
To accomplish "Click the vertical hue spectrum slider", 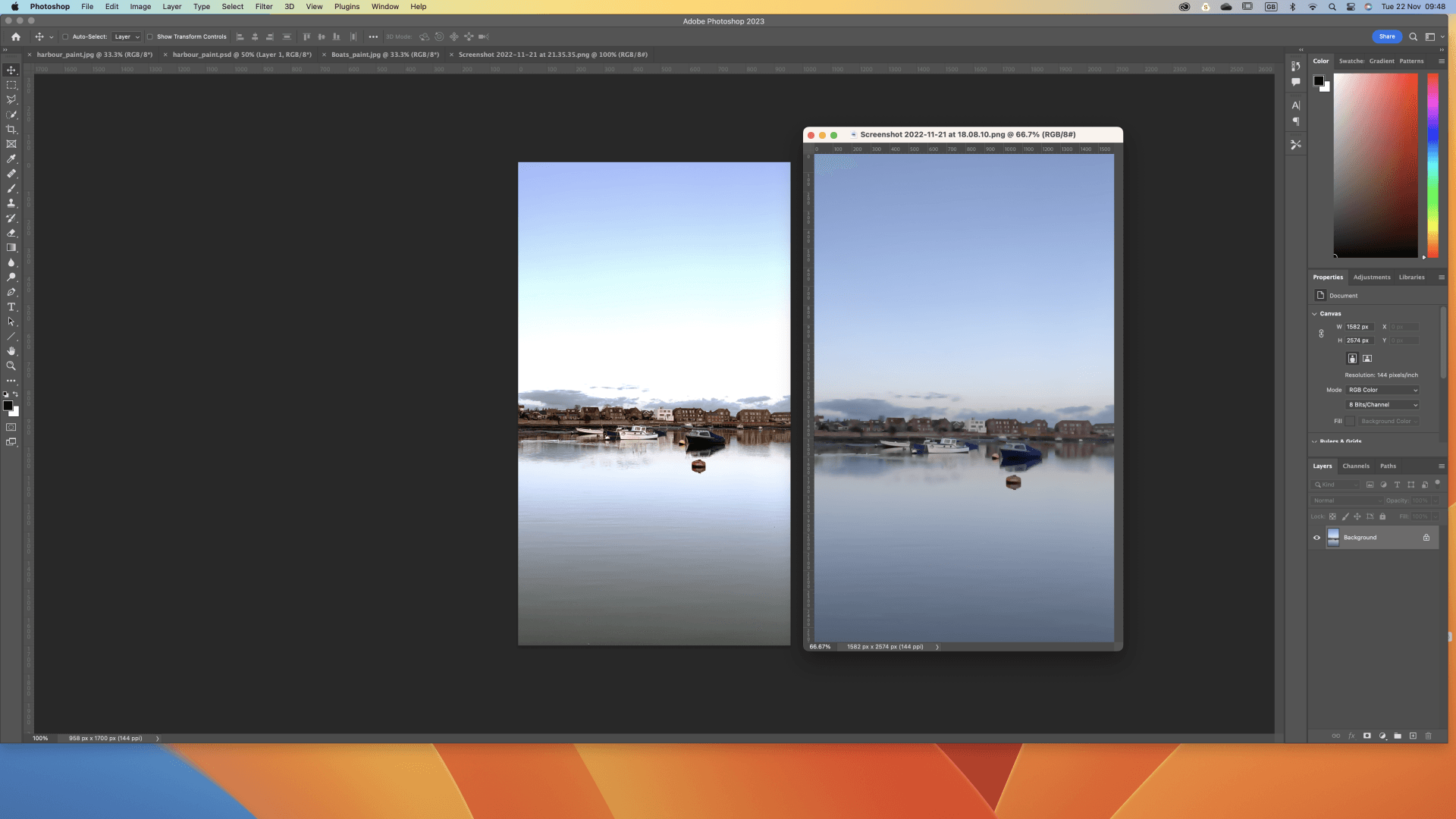I will click(1432, 165).
